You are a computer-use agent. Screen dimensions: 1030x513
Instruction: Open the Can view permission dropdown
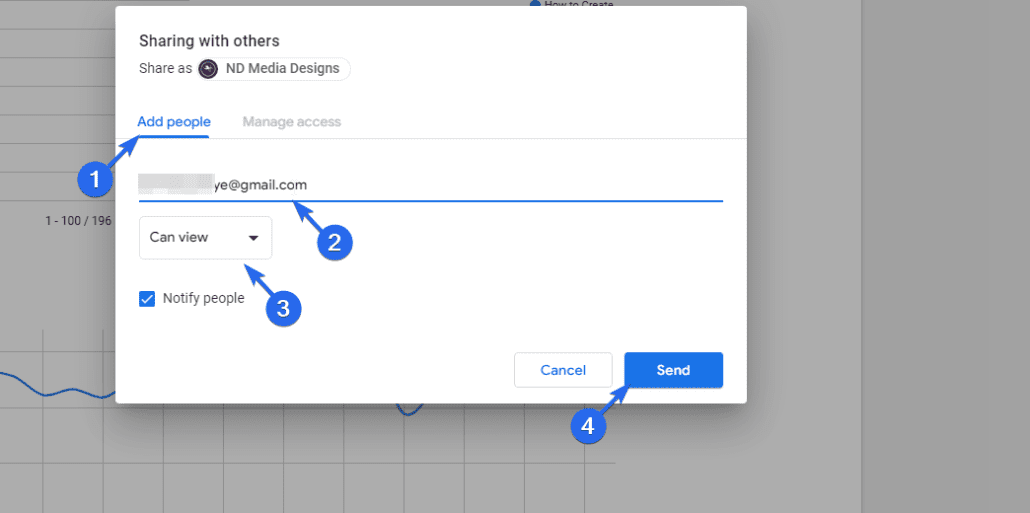[x=206, y=238]
